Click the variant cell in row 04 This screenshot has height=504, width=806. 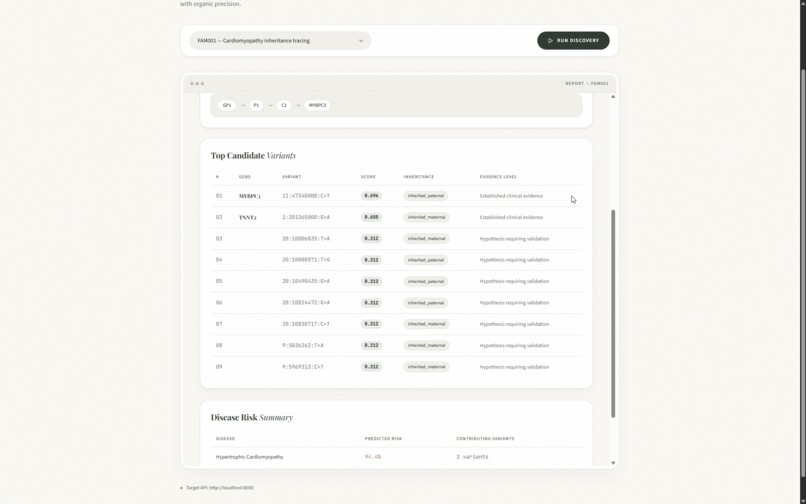(306, 260)
